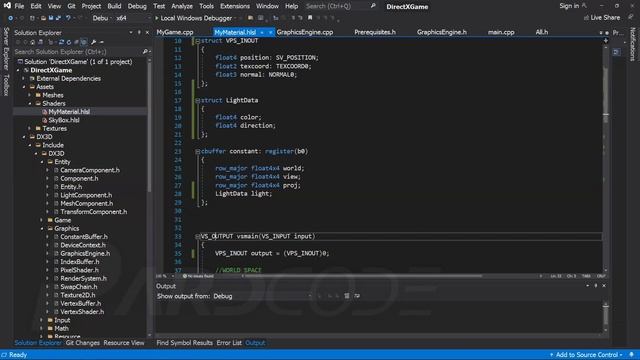Click the Navigate Backward icon in toolbar
Screen dimensions: 640x360
click(x=10, y=18)
